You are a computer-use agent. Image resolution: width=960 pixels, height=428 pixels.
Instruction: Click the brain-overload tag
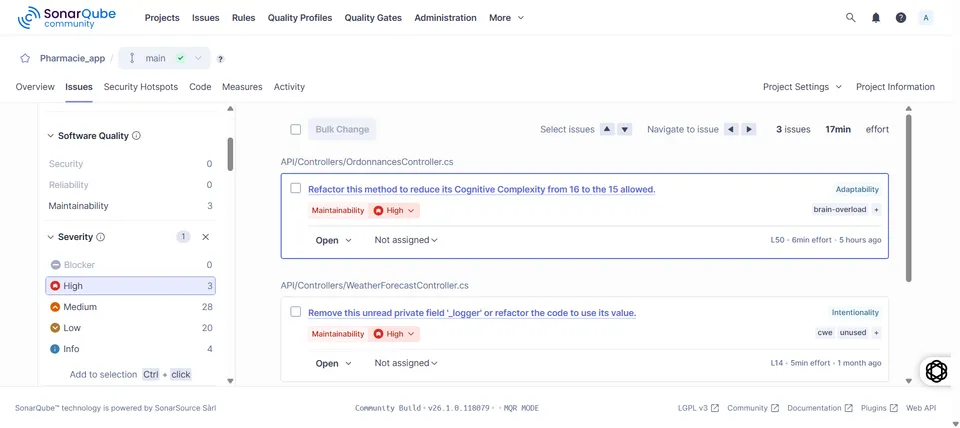point(839,209)
